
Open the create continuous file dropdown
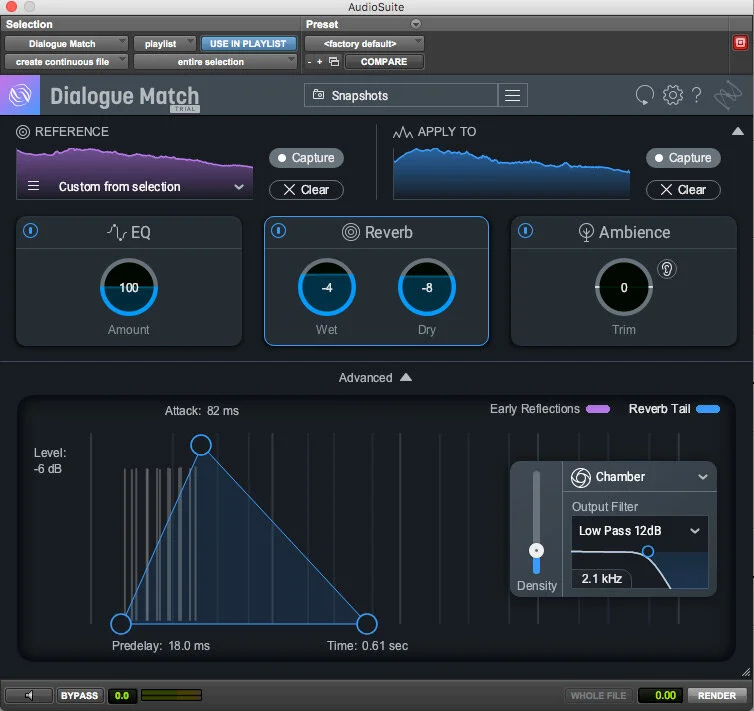[66, 62]
